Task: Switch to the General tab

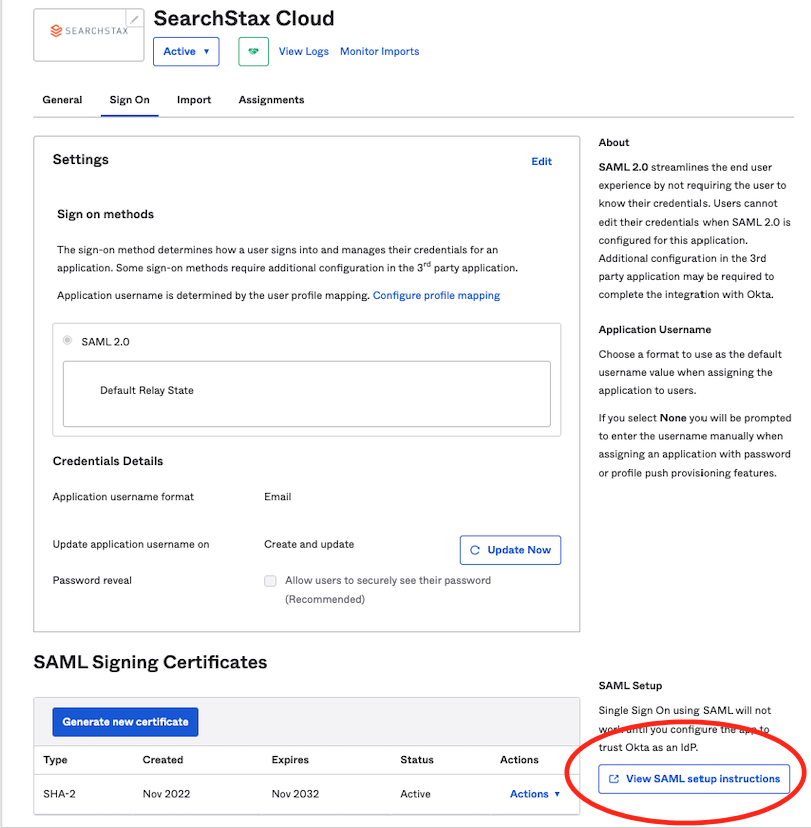Action: click(x=62, y=100)
